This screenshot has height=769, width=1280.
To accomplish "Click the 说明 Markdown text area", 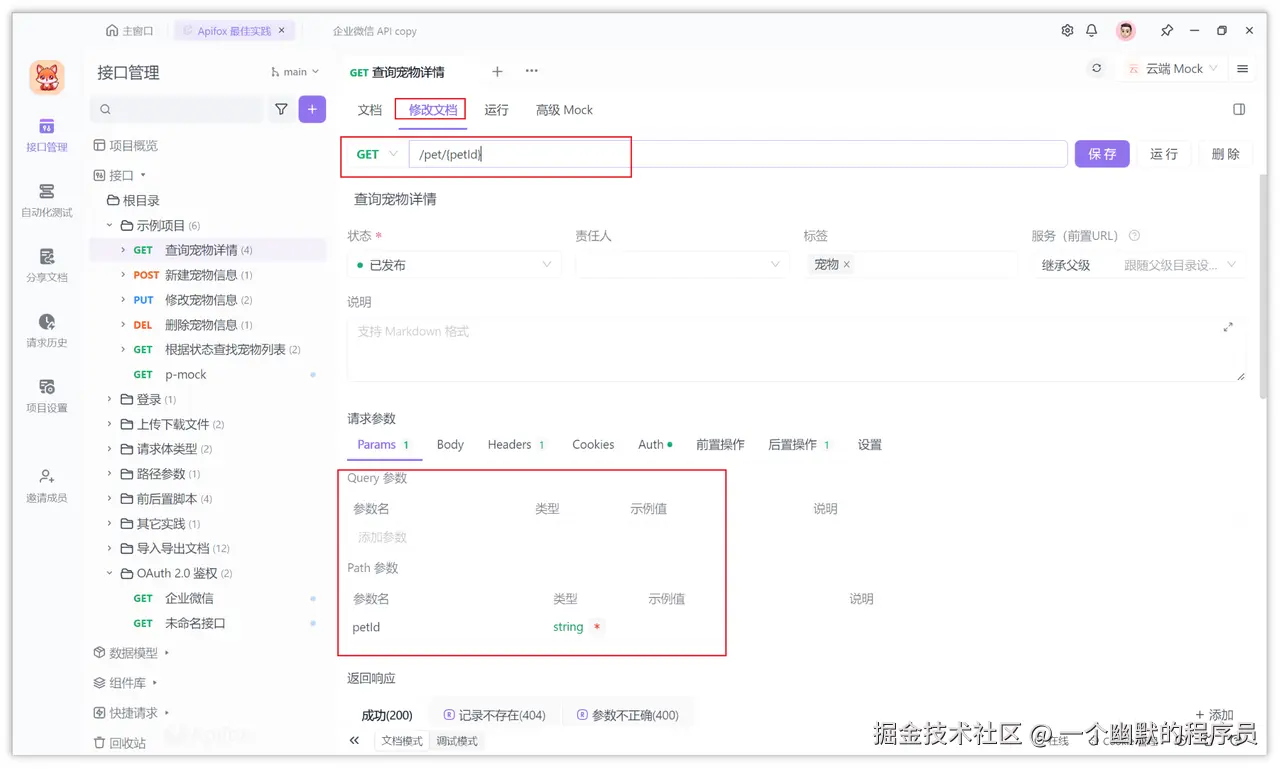I will [x=796, y=349].
